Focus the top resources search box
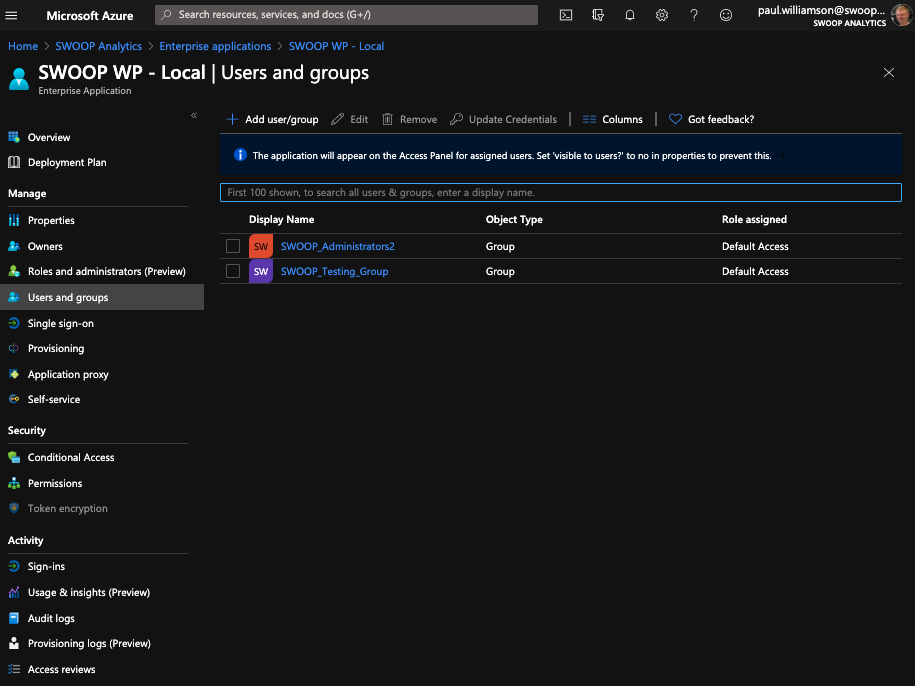Viewport: 915px width, 686px height. tap(346, 15)
